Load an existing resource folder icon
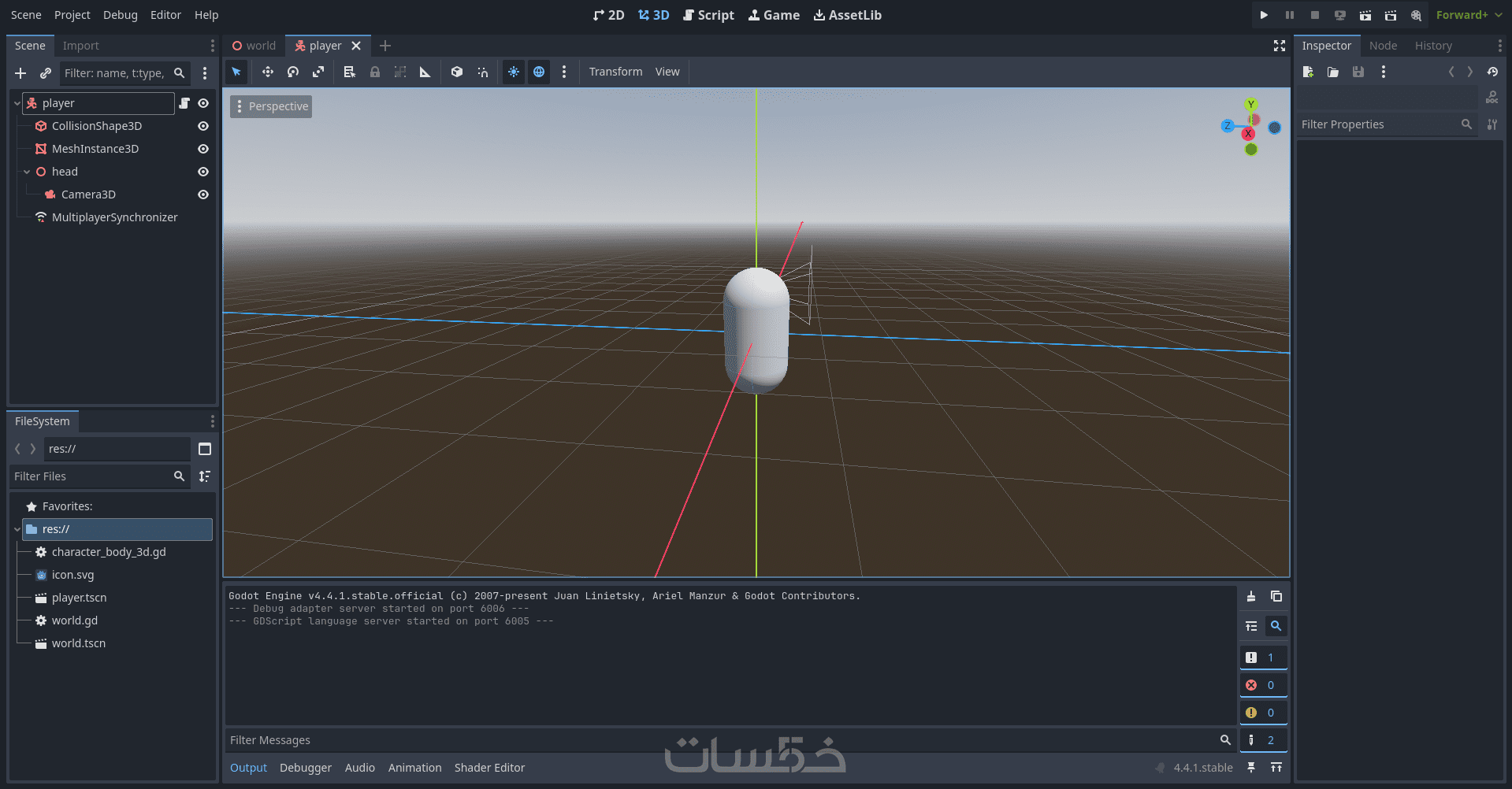 click(1333, 72)
